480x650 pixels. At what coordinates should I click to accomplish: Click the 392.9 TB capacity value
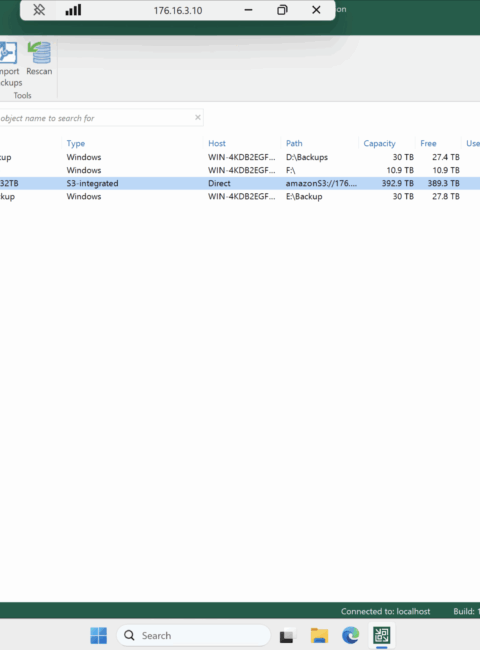398,183
